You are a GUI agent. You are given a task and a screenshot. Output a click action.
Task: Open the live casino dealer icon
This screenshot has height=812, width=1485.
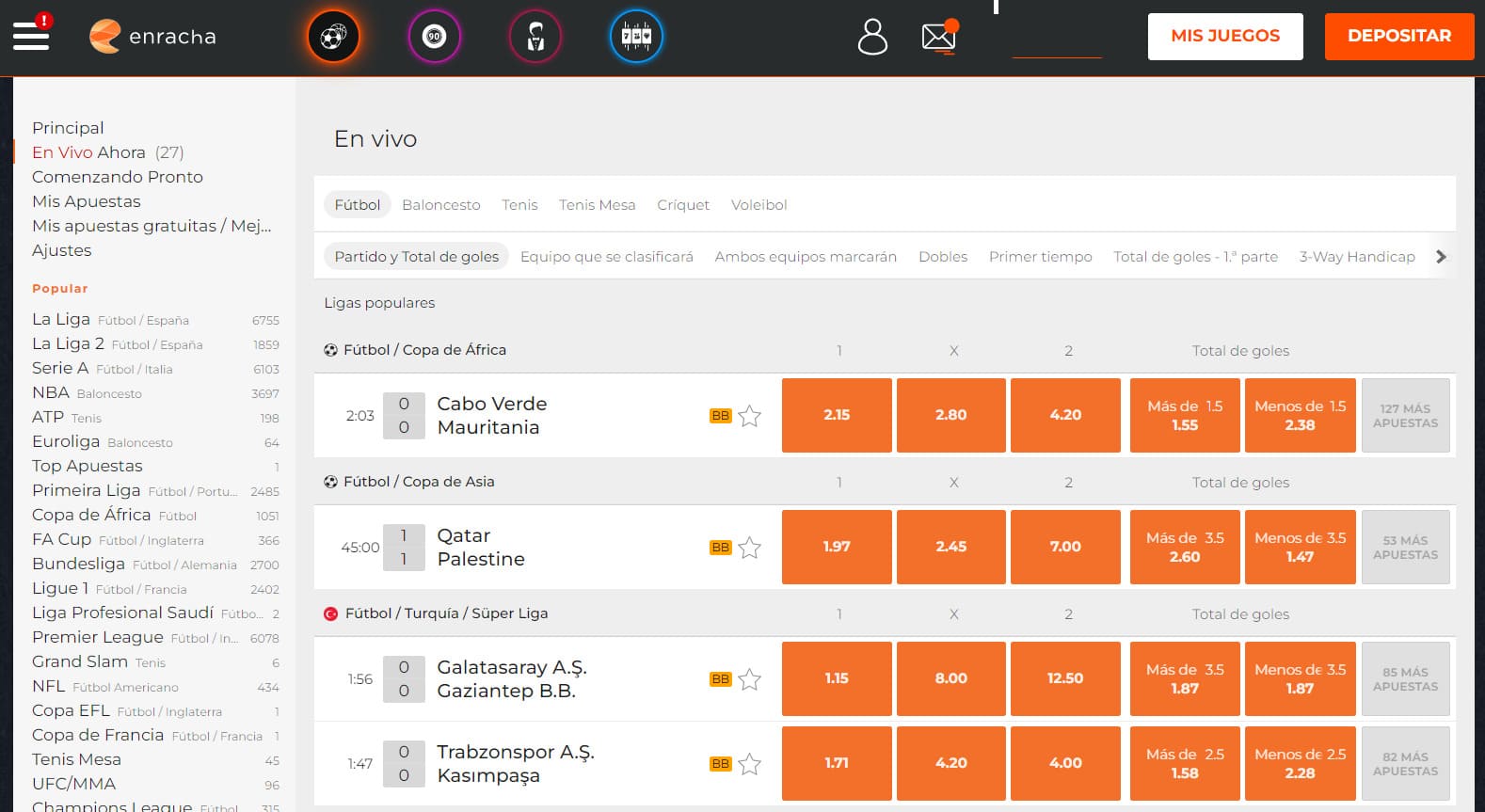pos(535,37)
